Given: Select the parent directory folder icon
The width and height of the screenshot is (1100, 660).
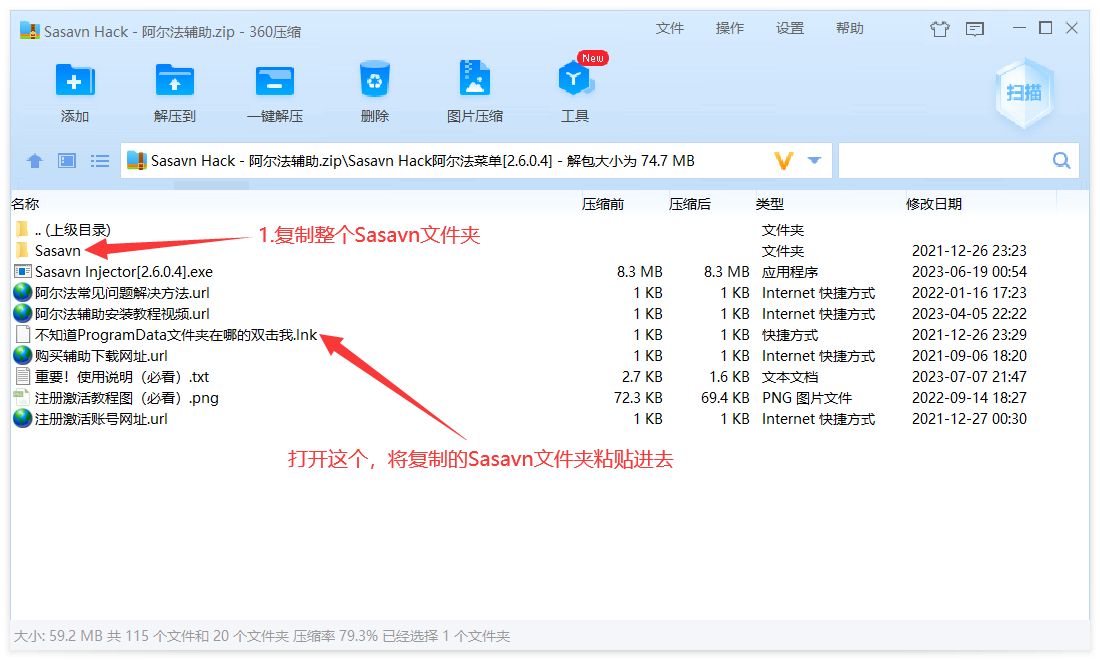Looking at the screenshot, I should pos(22,229).
